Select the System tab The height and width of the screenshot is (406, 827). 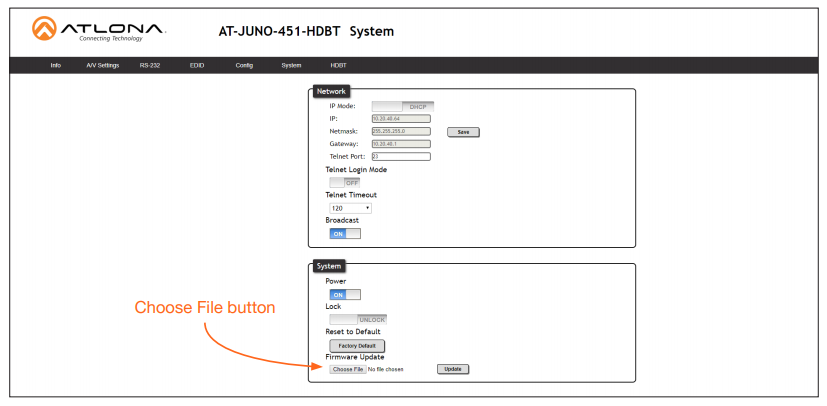(291, 65)
